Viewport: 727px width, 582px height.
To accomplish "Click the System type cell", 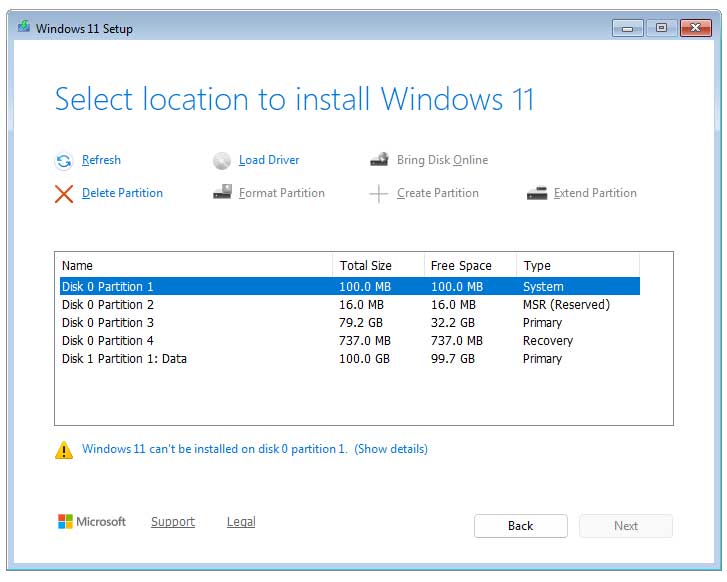I will (x=543, y=287).
